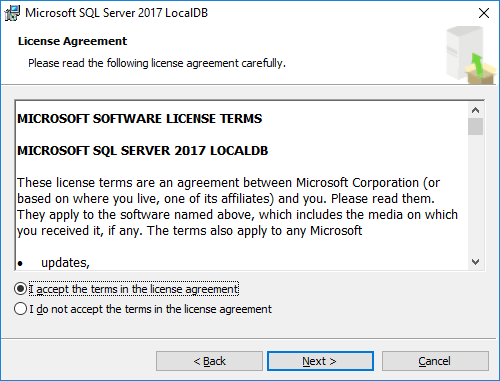Click the bullet point before 'updates'
The image size is (500, 381).
coord(20,264)
